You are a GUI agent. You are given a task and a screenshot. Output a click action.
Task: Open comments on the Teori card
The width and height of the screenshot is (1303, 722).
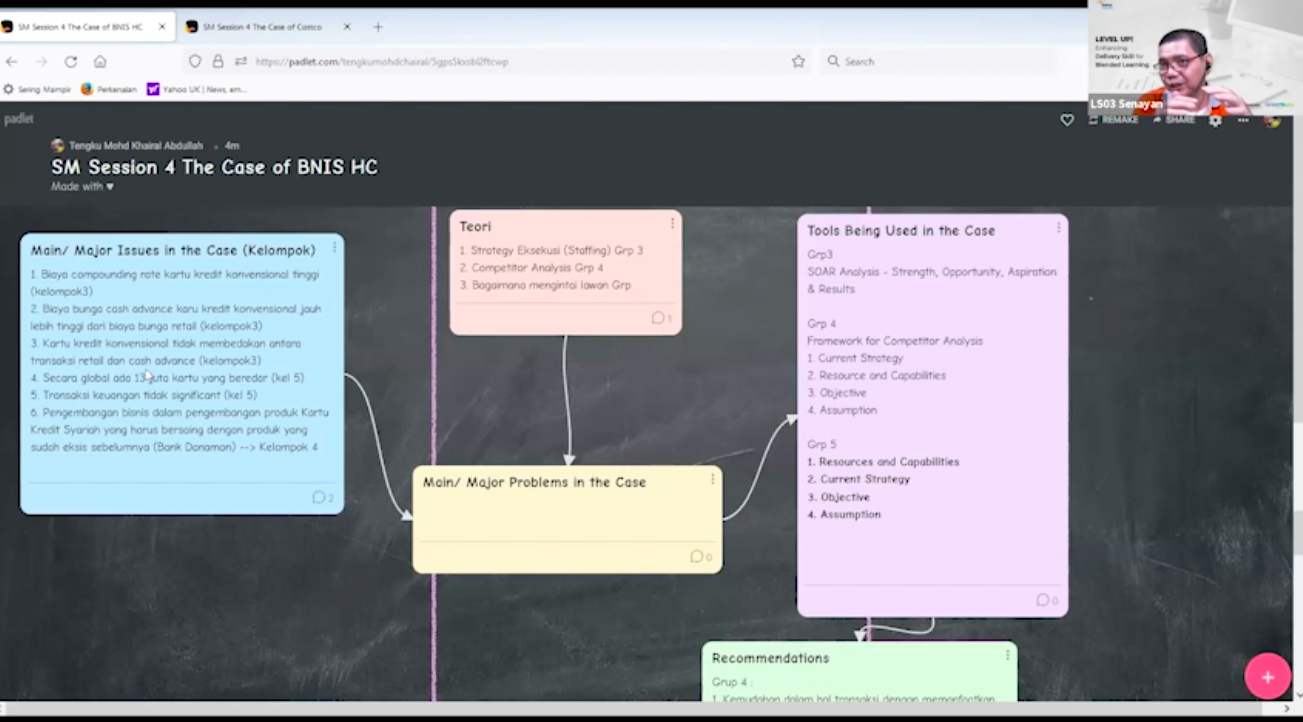(x=661, y=318)
